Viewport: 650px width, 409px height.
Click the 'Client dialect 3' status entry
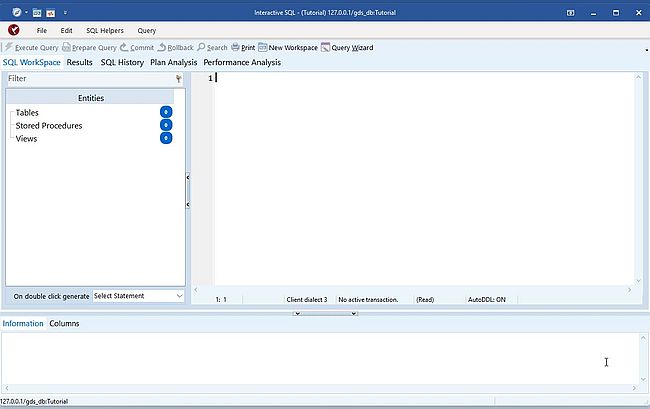(x=307, y=300)
